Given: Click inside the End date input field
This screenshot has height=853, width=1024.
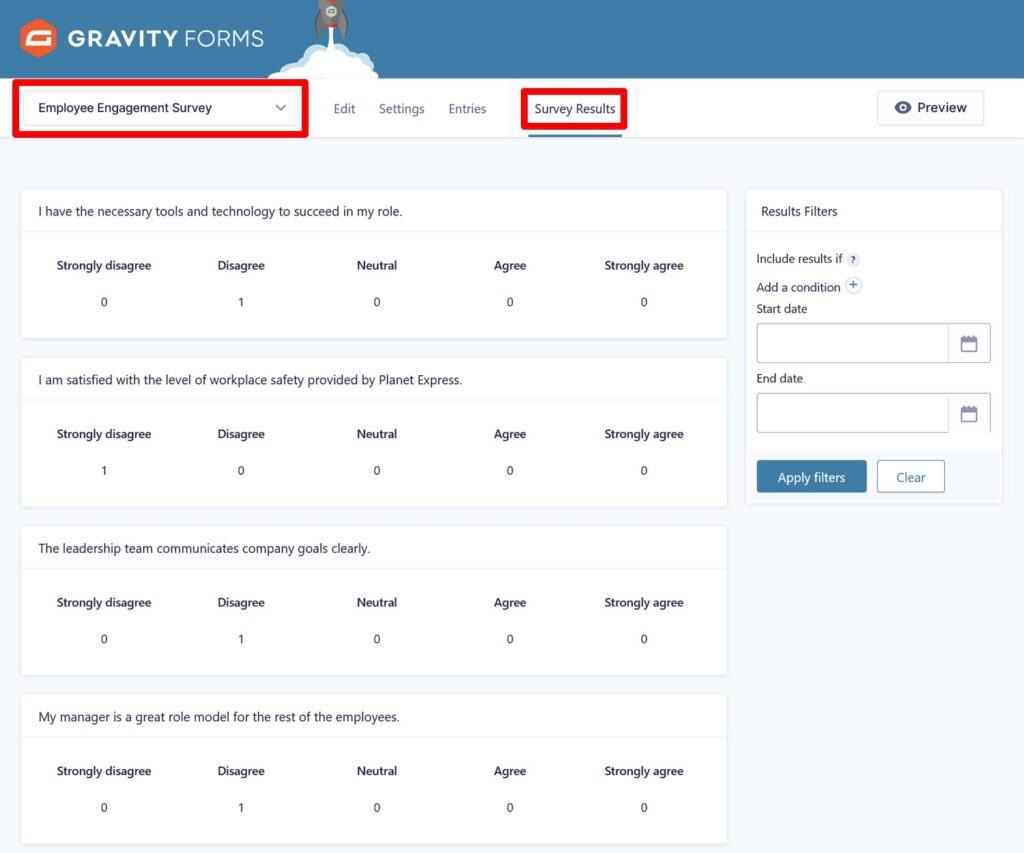Looking at the screenshot, I should (x=850, y=412).
